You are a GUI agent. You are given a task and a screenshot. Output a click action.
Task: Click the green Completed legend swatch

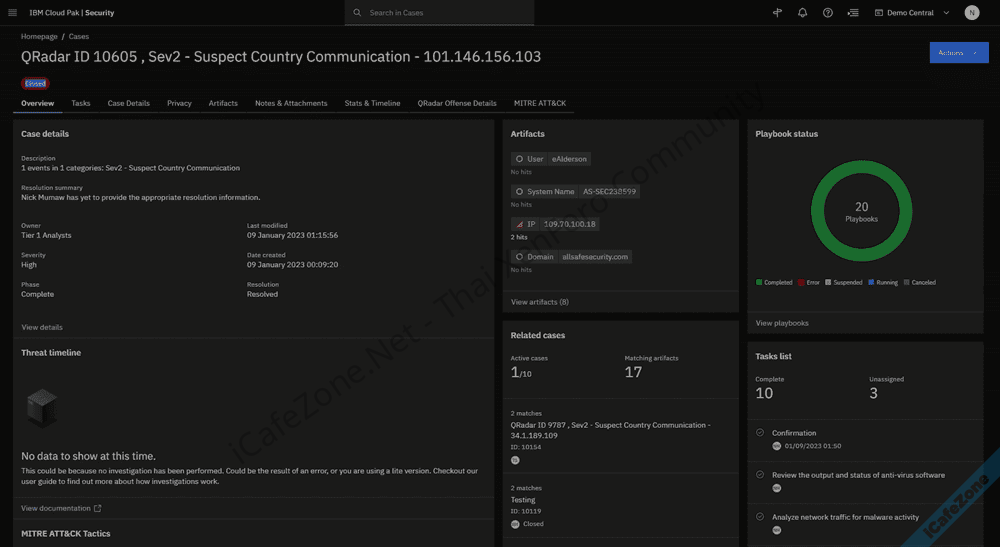click(759, 283)
